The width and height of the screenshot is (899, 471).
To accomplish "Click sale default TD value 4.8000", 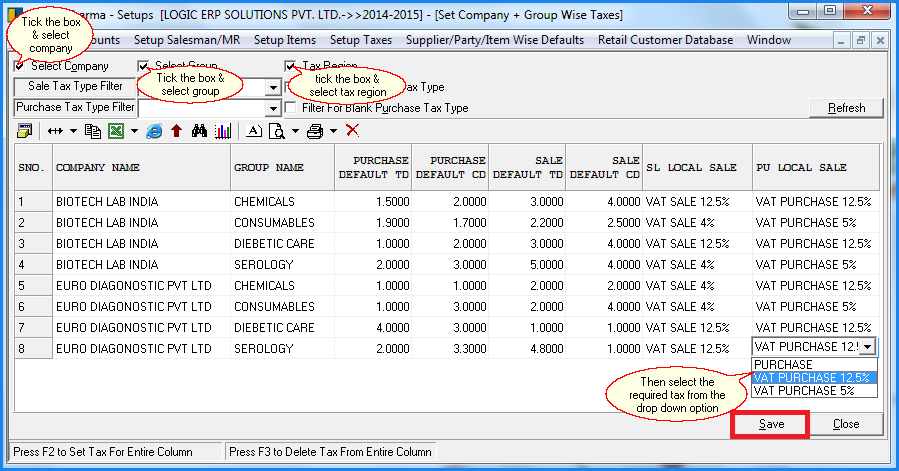I will [x=527, y=349].
